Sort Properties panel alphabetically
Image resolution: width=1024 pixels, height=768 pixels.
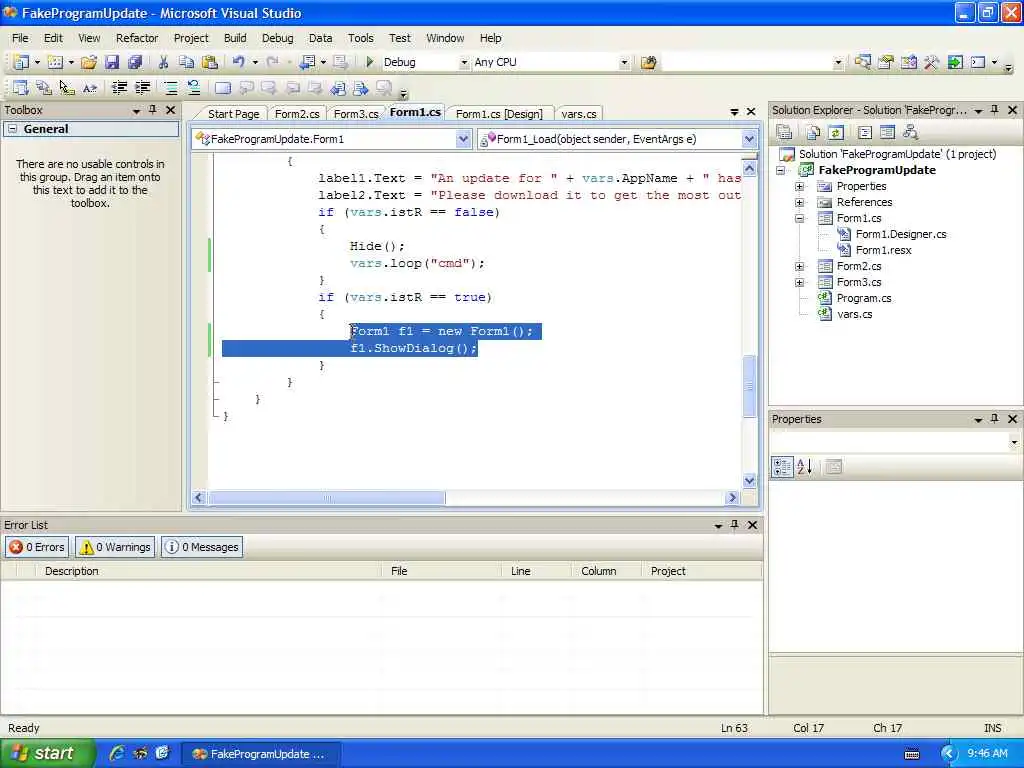[805, 467]
